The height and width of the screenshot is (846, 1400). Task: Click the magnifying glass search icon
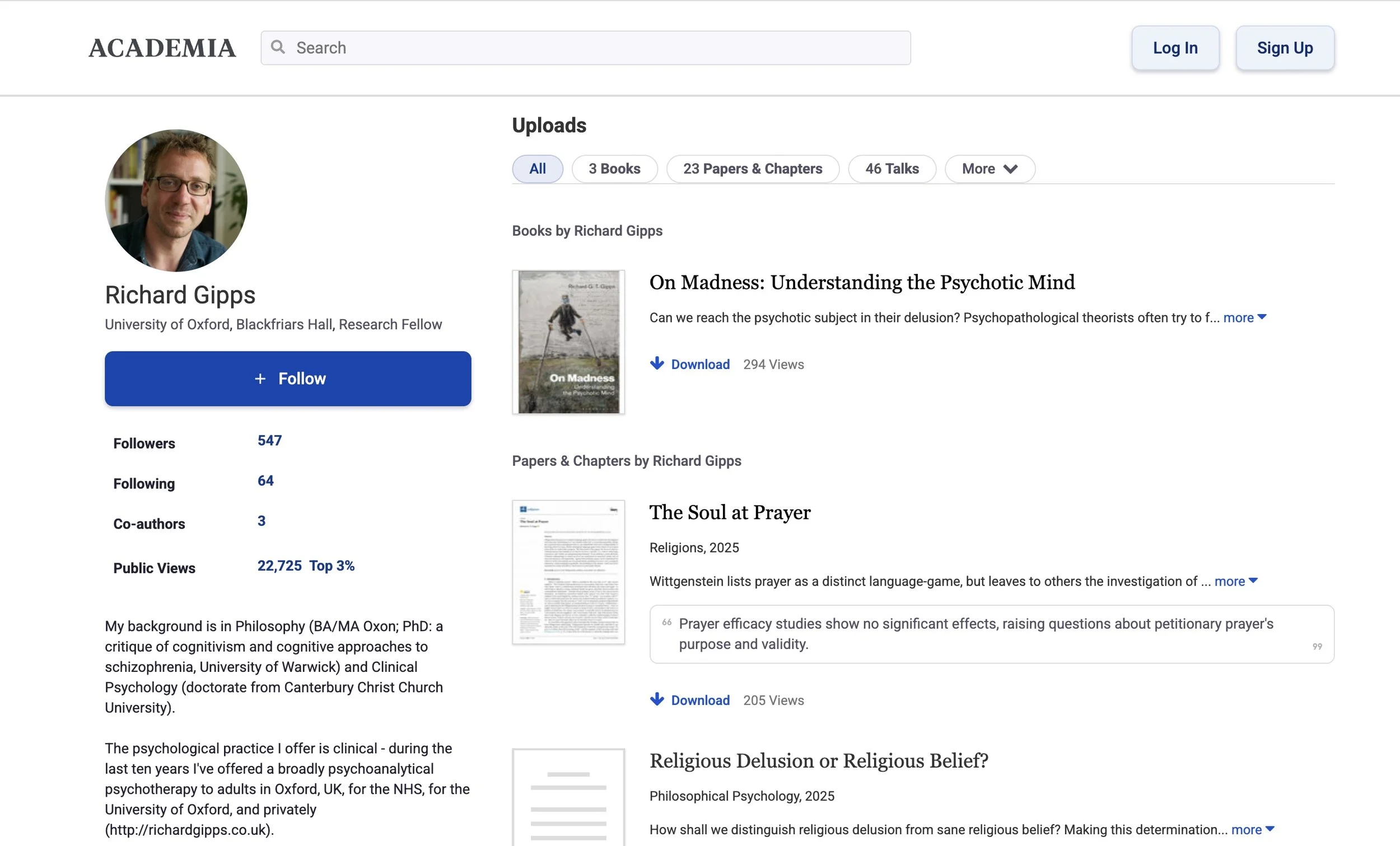click(x=278, y=47)
